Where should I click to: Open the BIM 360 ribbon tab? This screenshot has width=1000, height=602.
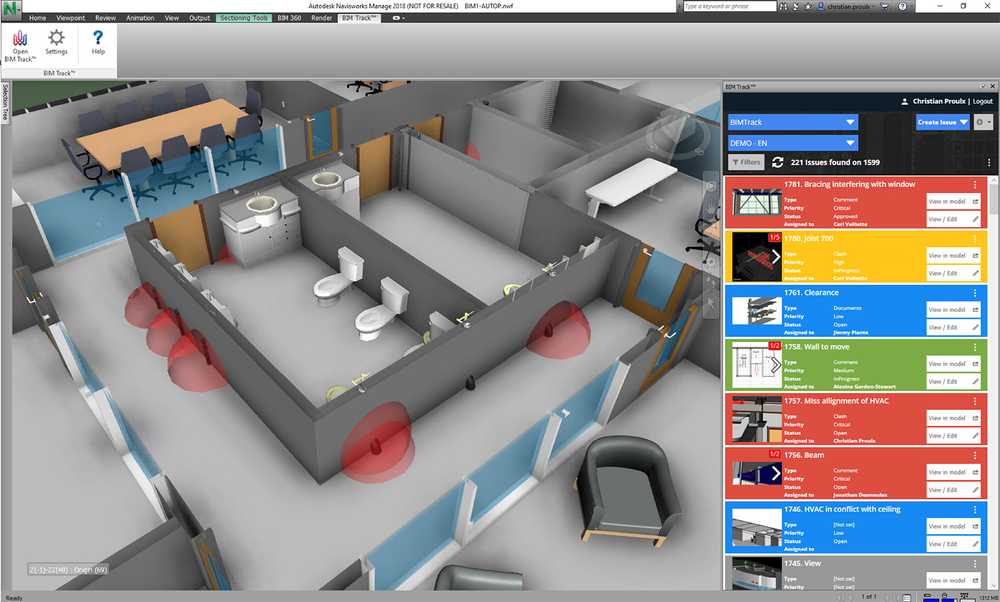[x=289, y=18]
